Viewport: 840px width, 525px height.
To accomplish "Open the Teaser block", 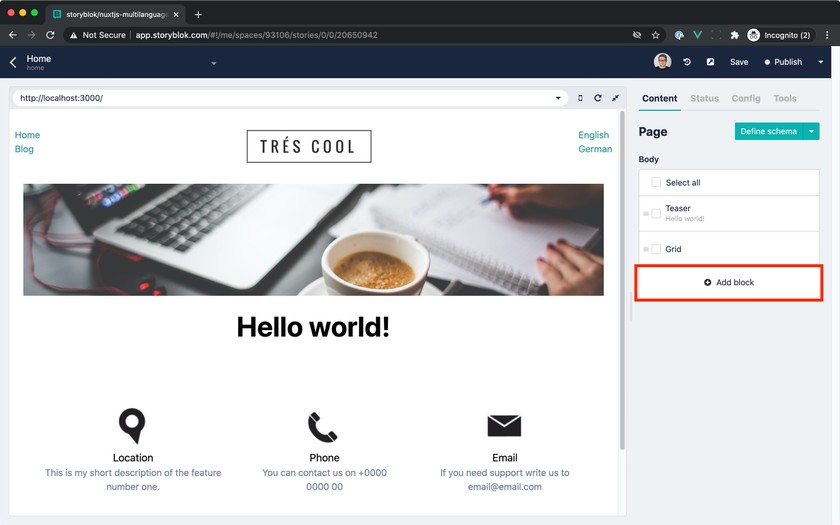I will click(x=729, y=213).
